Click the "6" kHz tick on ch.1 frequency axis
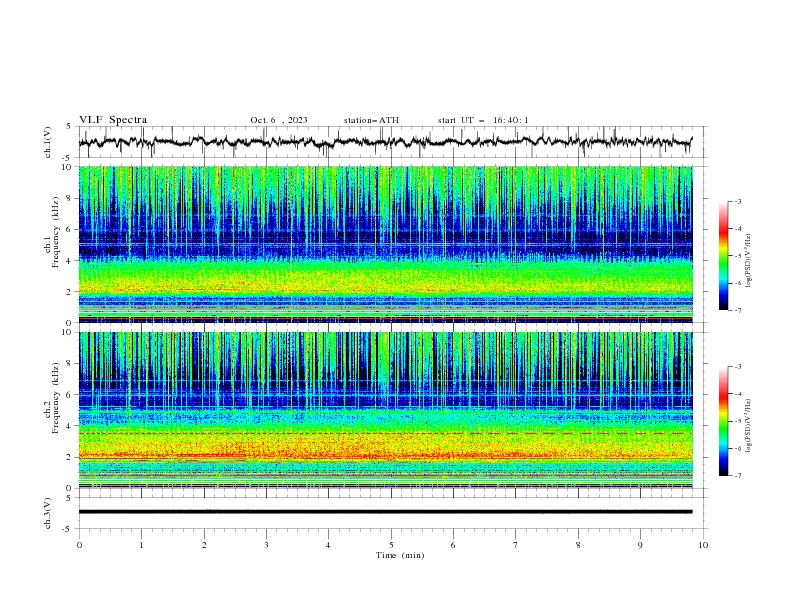This screenshot has width=792, height=612. [x=70, y=229]
